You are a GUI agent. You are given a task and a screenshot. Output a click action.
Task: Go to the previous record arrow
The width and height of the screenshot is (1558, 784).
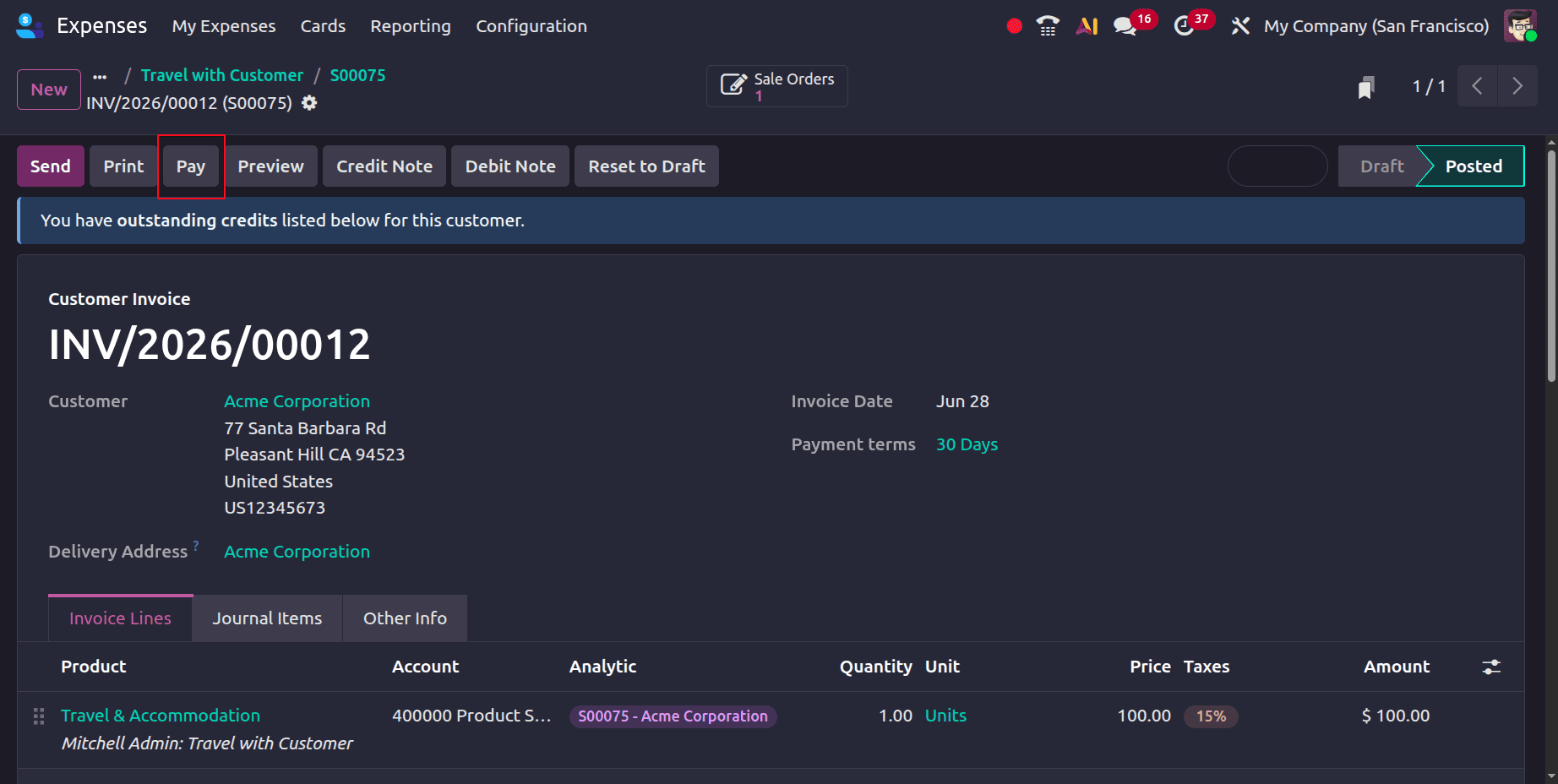click(x=1478, y=86)
